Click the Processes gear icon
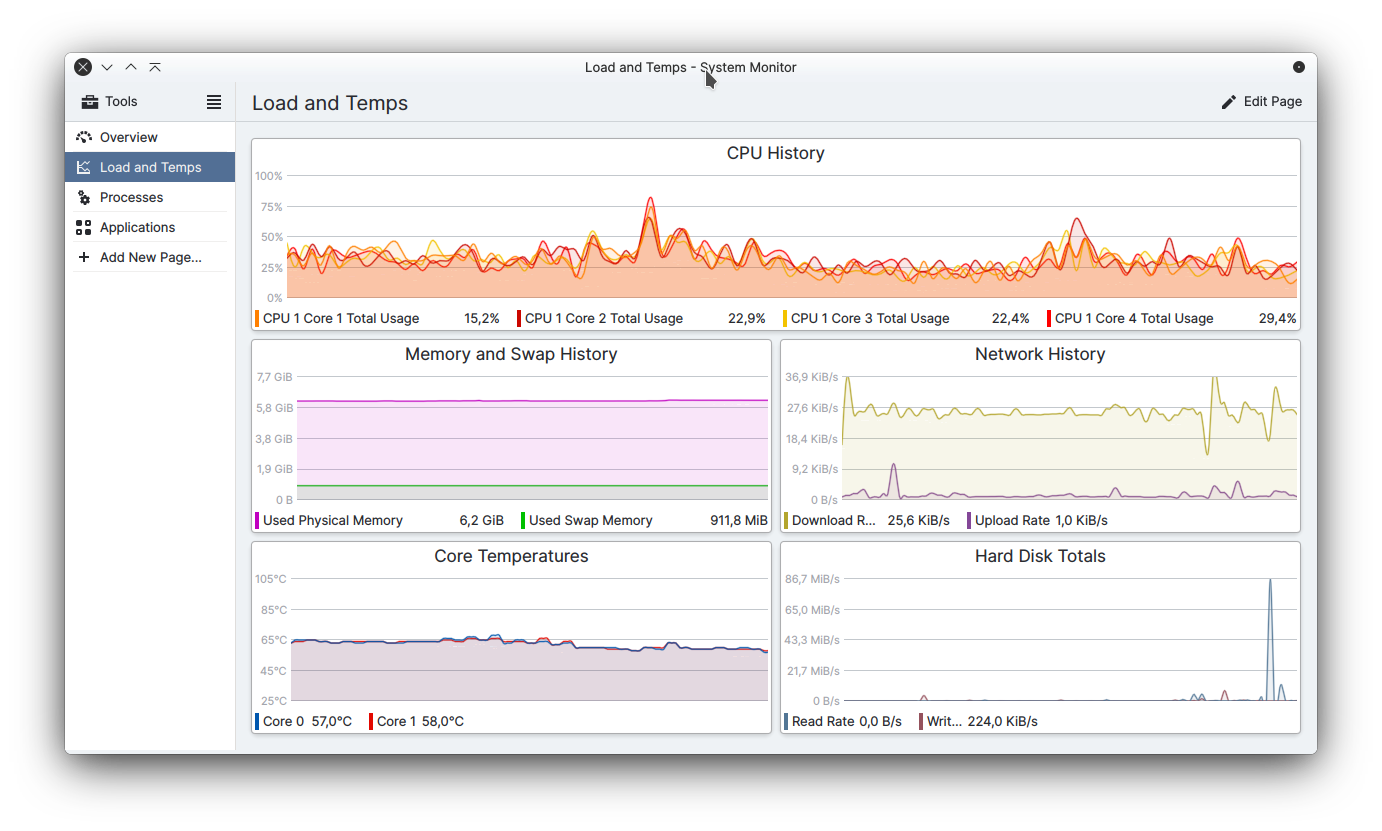The image size is (1382, 831). [x=84, y=197]
